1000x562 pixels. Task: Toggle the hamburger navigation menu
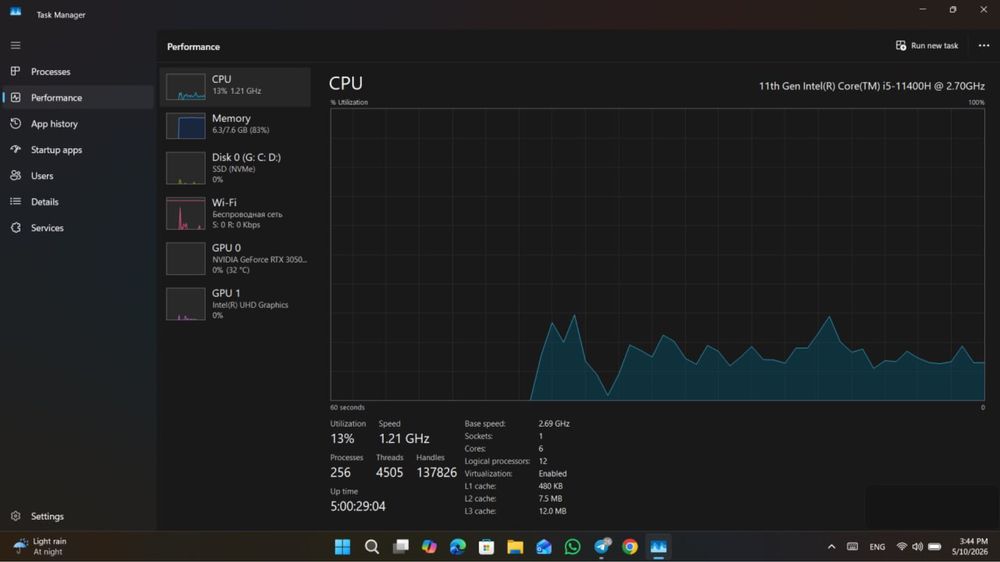15,45
